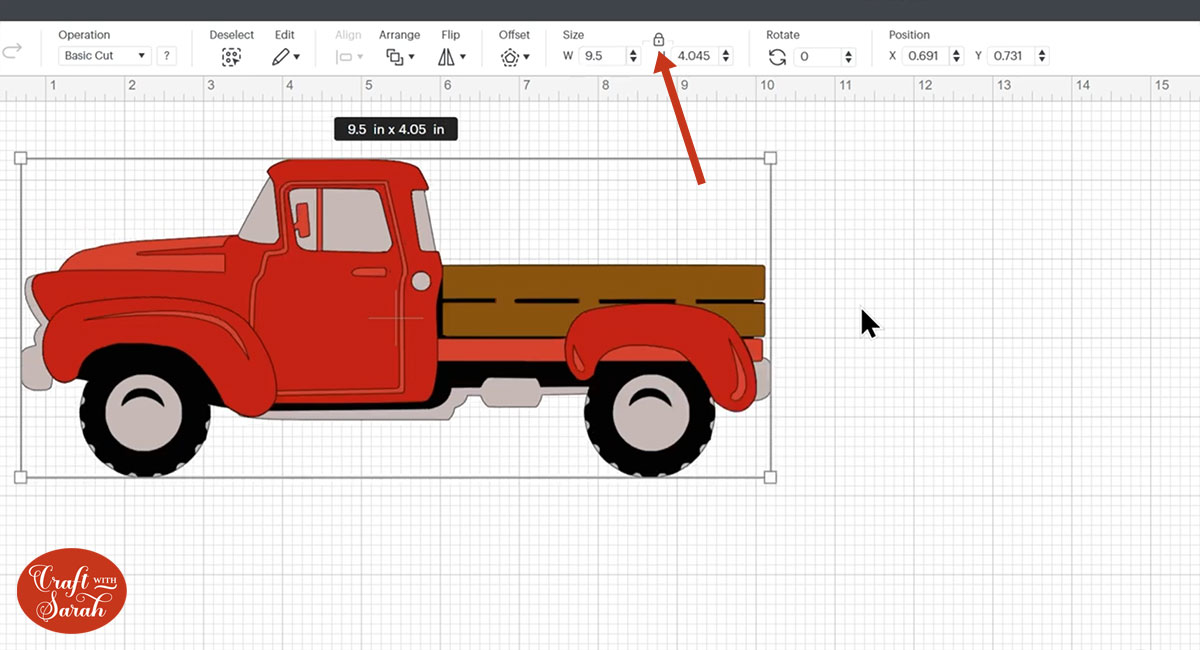The image size is (1200, 650).
Task: Click the redo arrow icon
Action: click(x=13, y=51)
